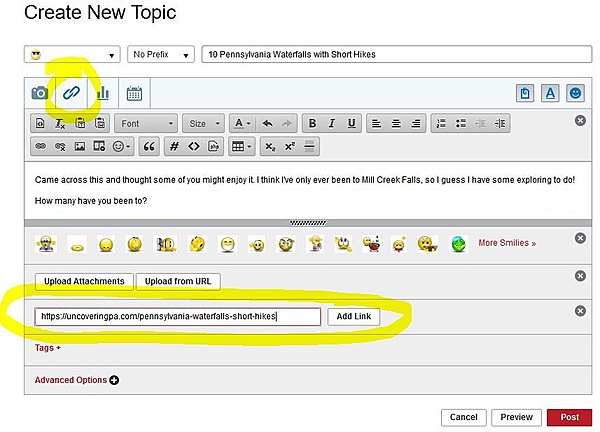Click the link URL input field

coord(178,316)
